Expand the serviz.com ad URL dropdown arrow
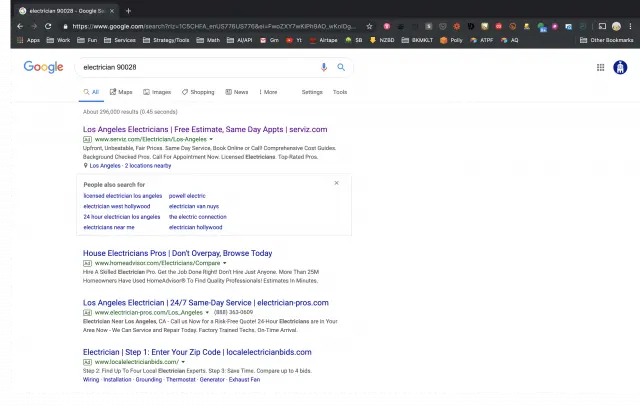Viewport: 640px width, 406px height. click(211, 140)
